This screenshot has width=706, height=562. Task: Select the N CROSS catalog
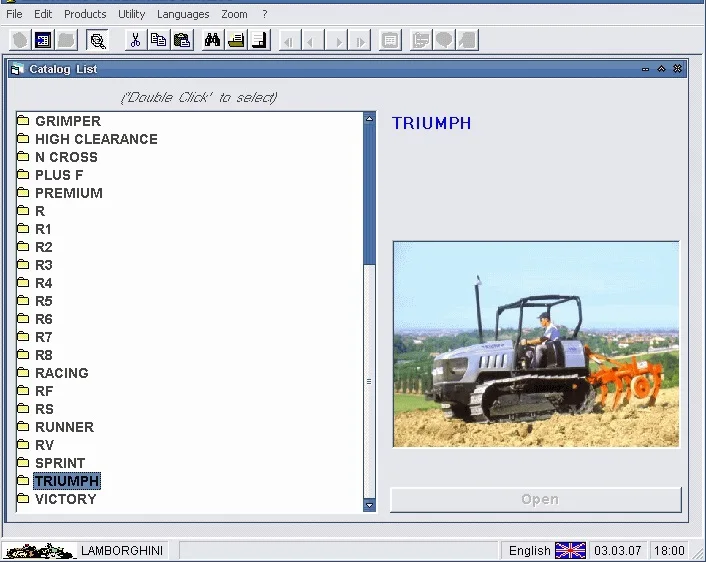click(x=66, y=157)
